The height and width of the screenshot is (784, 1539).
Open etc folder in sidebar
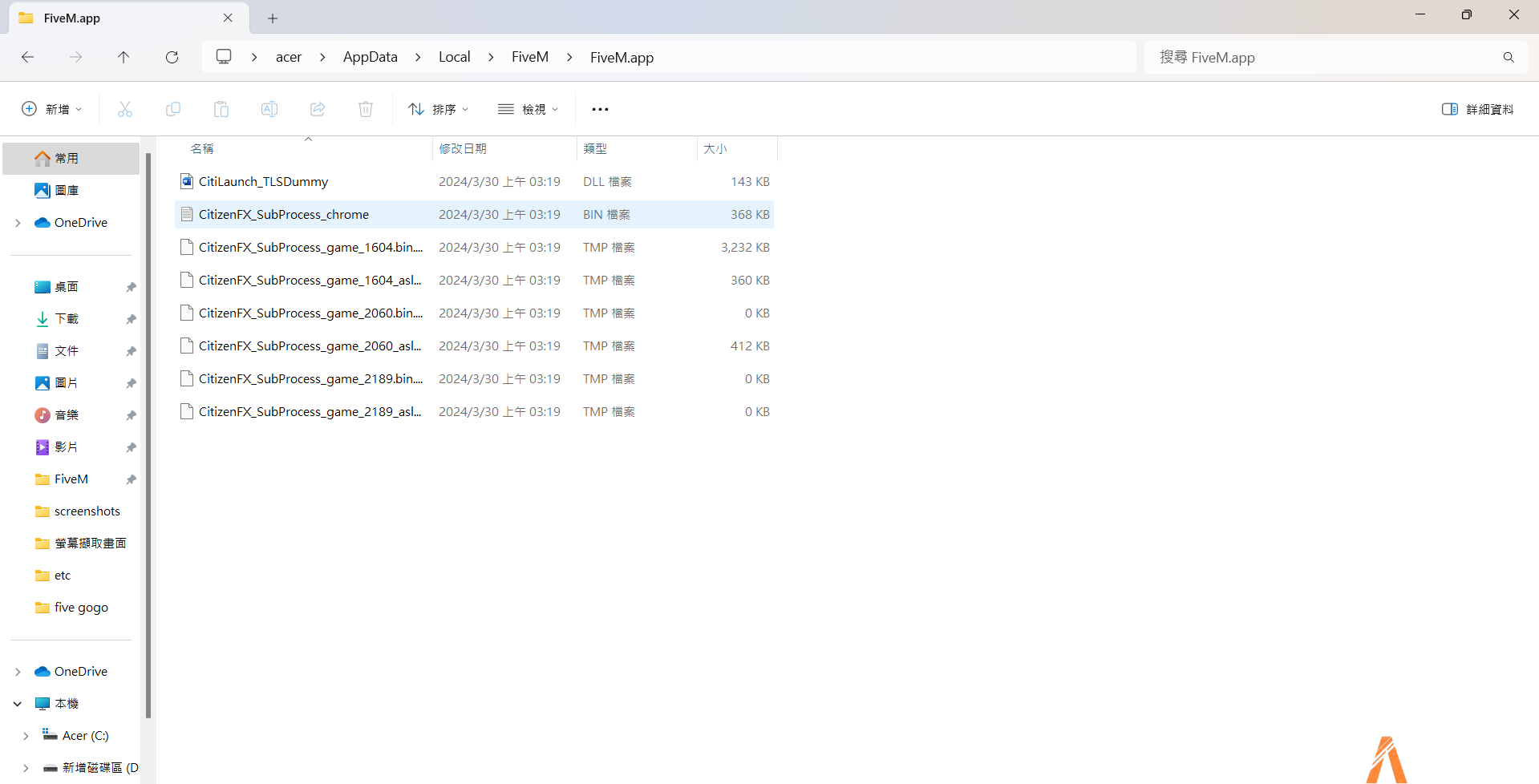71,576
